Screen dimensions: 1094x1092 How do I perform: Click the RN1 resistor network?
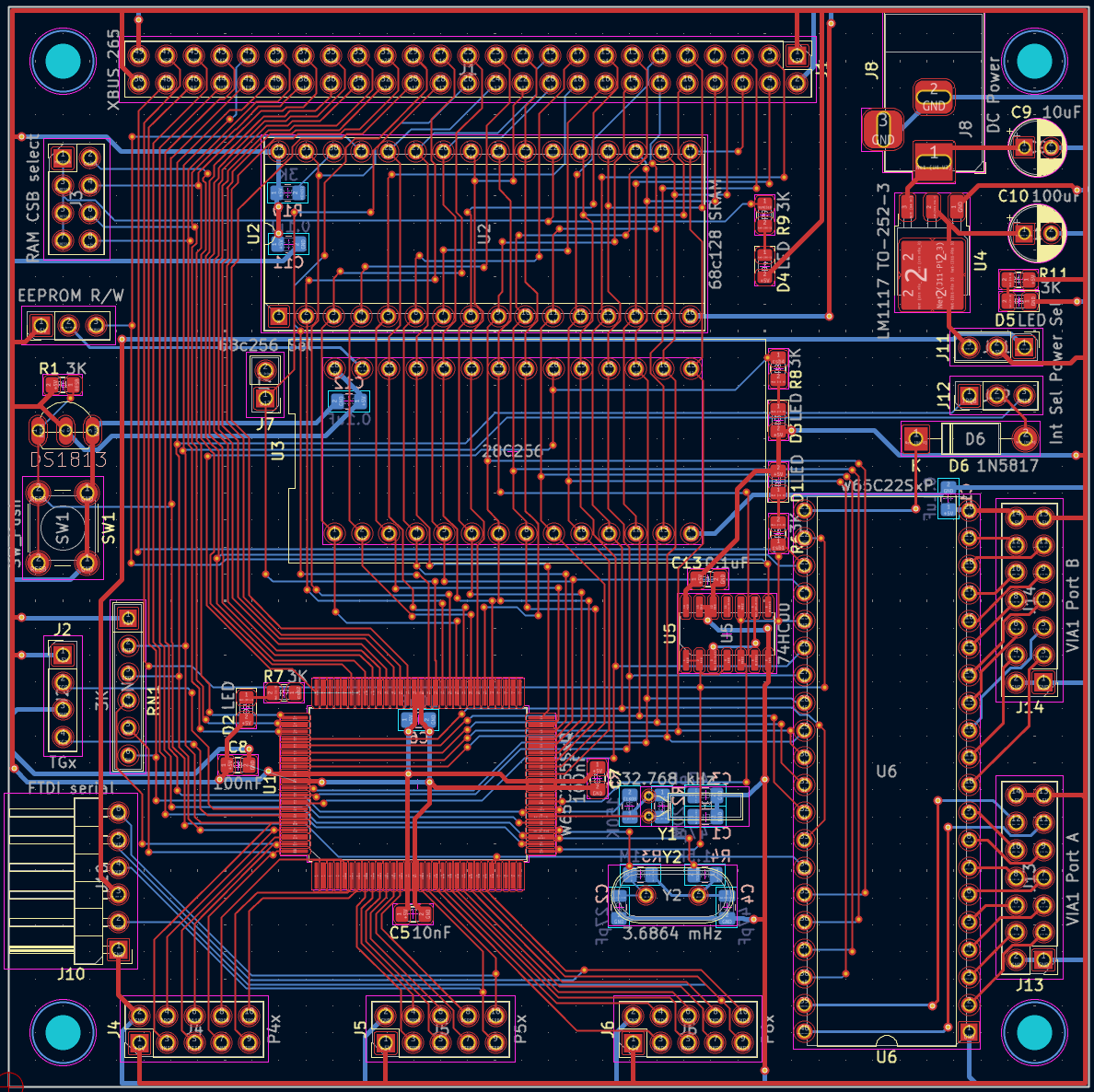pyautogui.click(x=128, y=686)
